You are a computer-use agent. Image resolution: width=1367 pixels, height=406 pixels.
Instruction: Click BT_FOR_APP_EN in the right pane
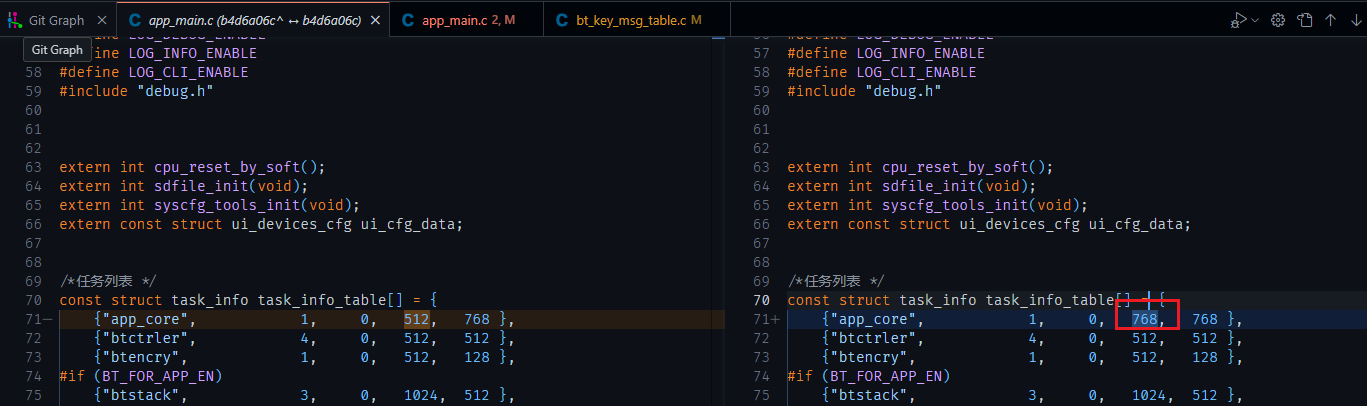pyautogui.click(x=886, y=377)
